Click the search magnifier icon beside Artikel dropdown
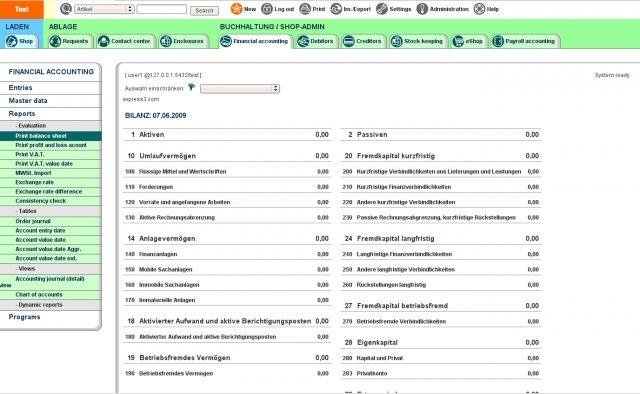The width and height of the screenshot is (640, 394). click(66, 9)
